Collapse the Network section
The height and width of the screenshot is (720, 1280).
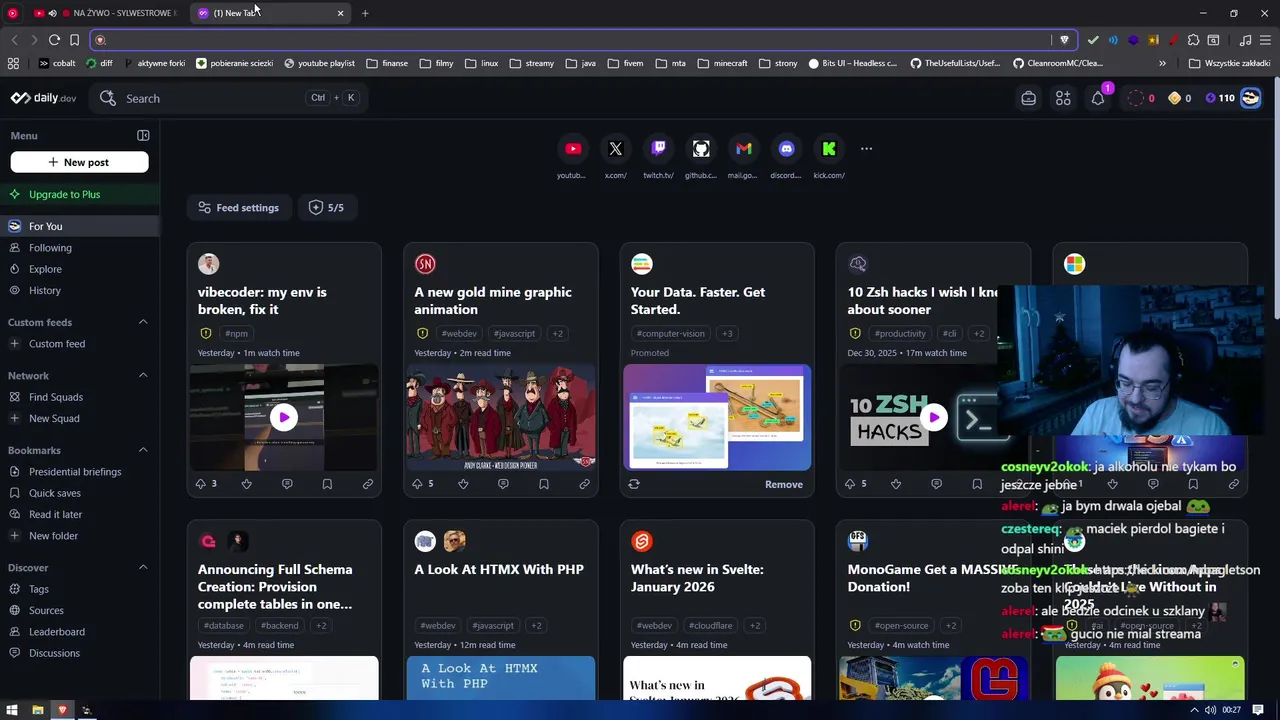point(143,376)
